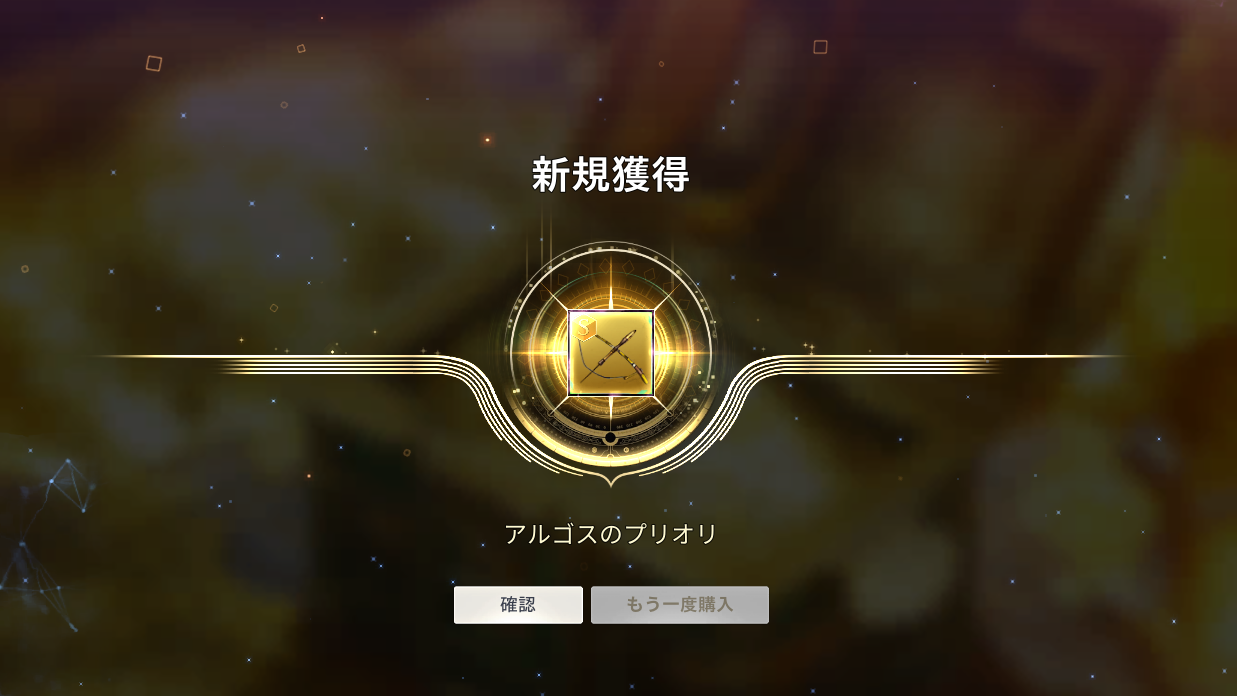Click the left horizontal golden line

click(270, 357)
